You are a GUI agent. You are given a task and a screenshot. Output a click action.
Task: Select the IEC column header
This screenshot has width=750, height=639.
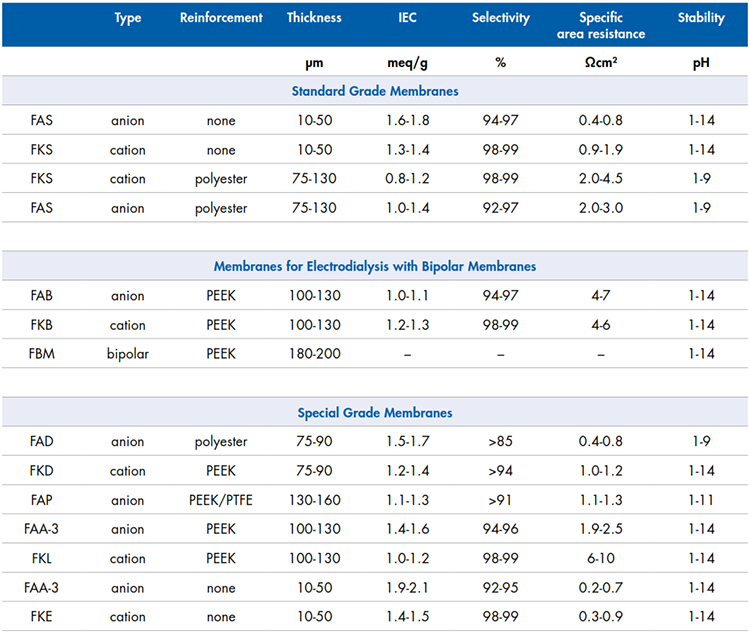click(x=406, y=18)
